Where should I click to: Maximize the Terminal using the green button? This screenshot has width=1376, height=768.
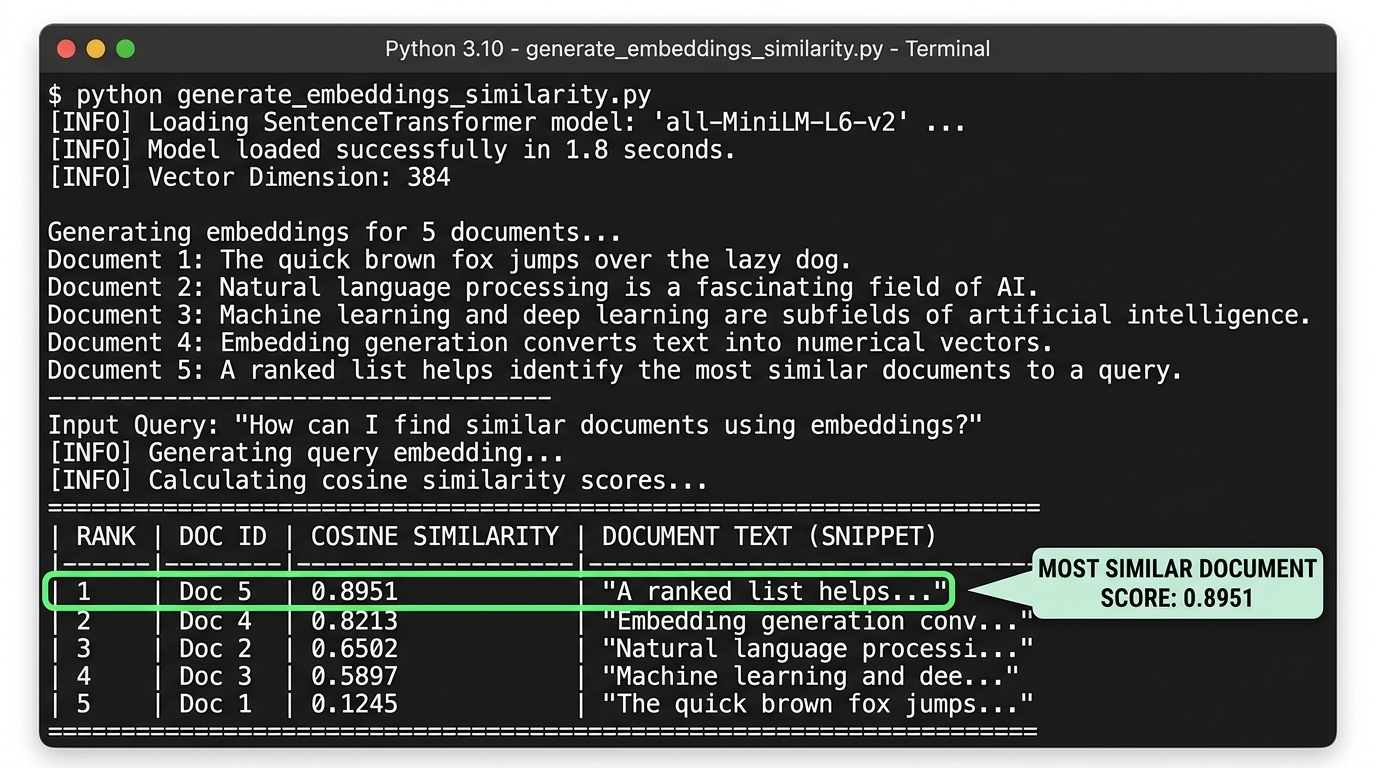(x=125, y=49)
